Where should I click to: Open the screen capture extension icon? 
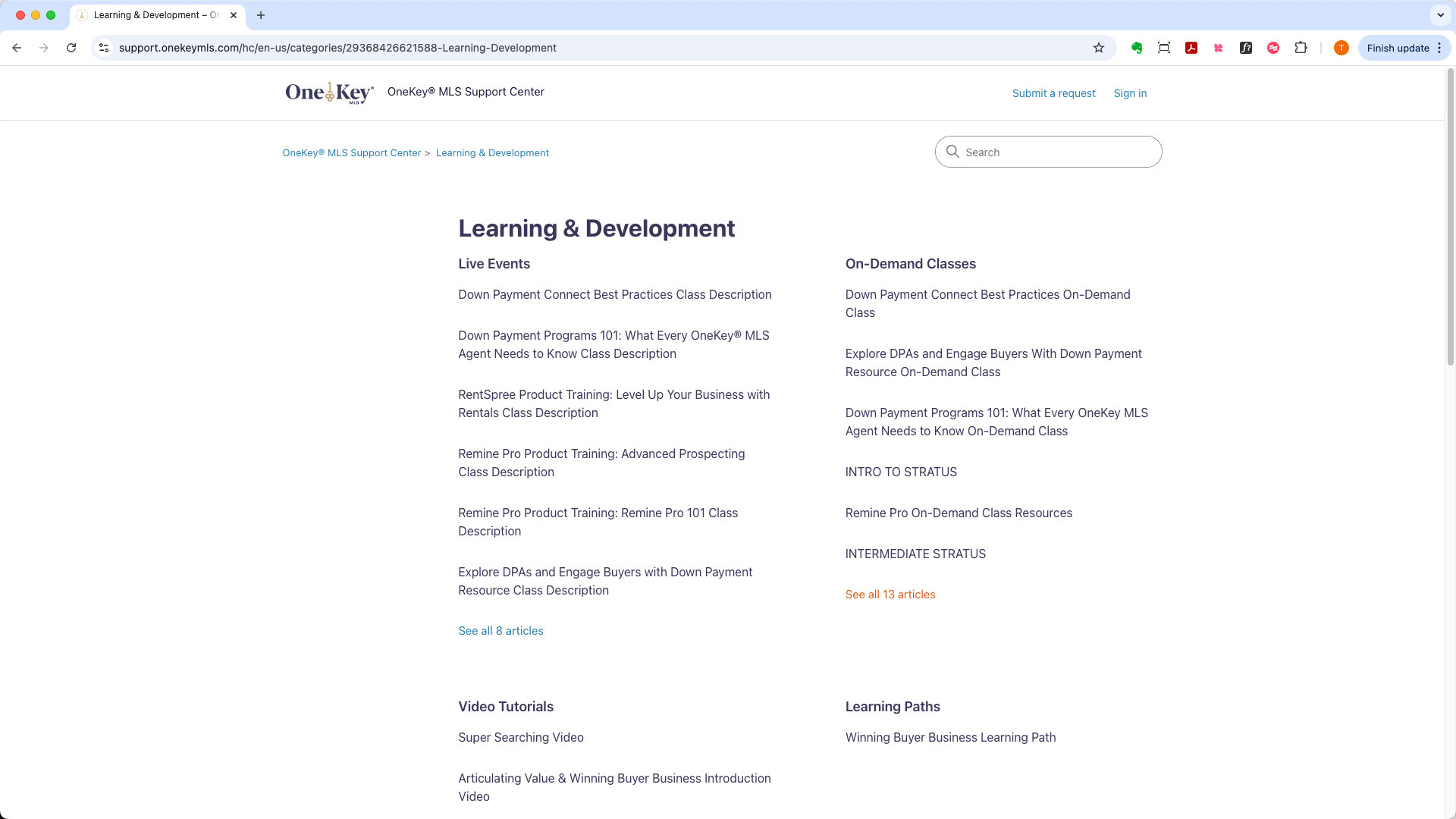1164,47
